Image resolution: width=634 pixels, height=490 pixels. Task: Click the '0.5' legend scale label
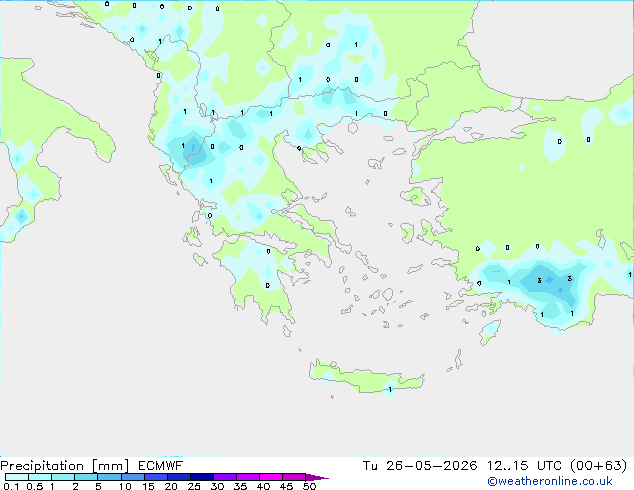(35, 486)
